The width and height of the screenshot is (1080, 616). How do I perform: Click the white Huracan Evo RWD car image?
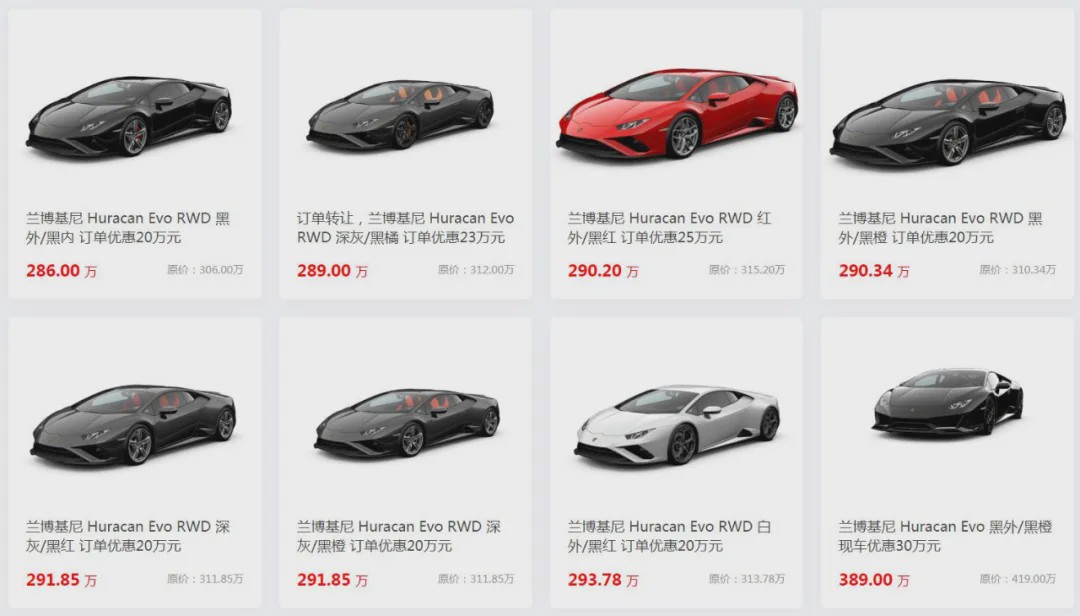[x=677, y=424]
